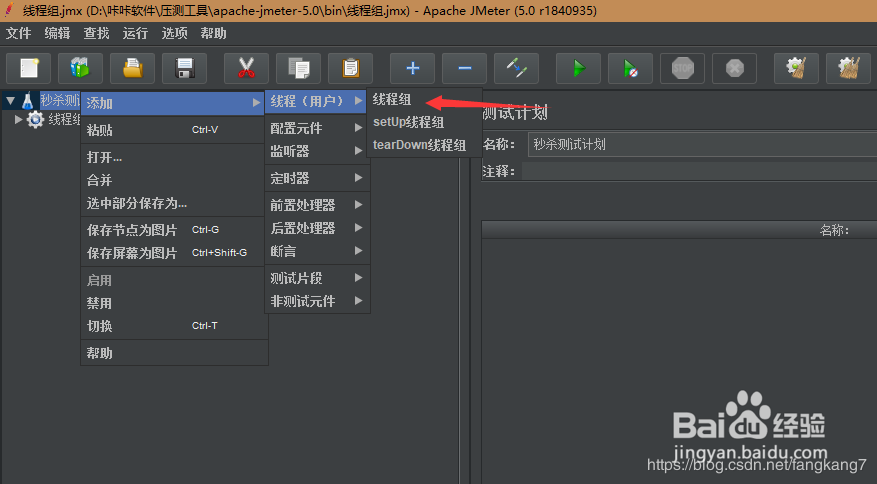Start the test with the green play icon
Image resolution: width=877 pixels, height=484 pixels.
coord(578,68)
